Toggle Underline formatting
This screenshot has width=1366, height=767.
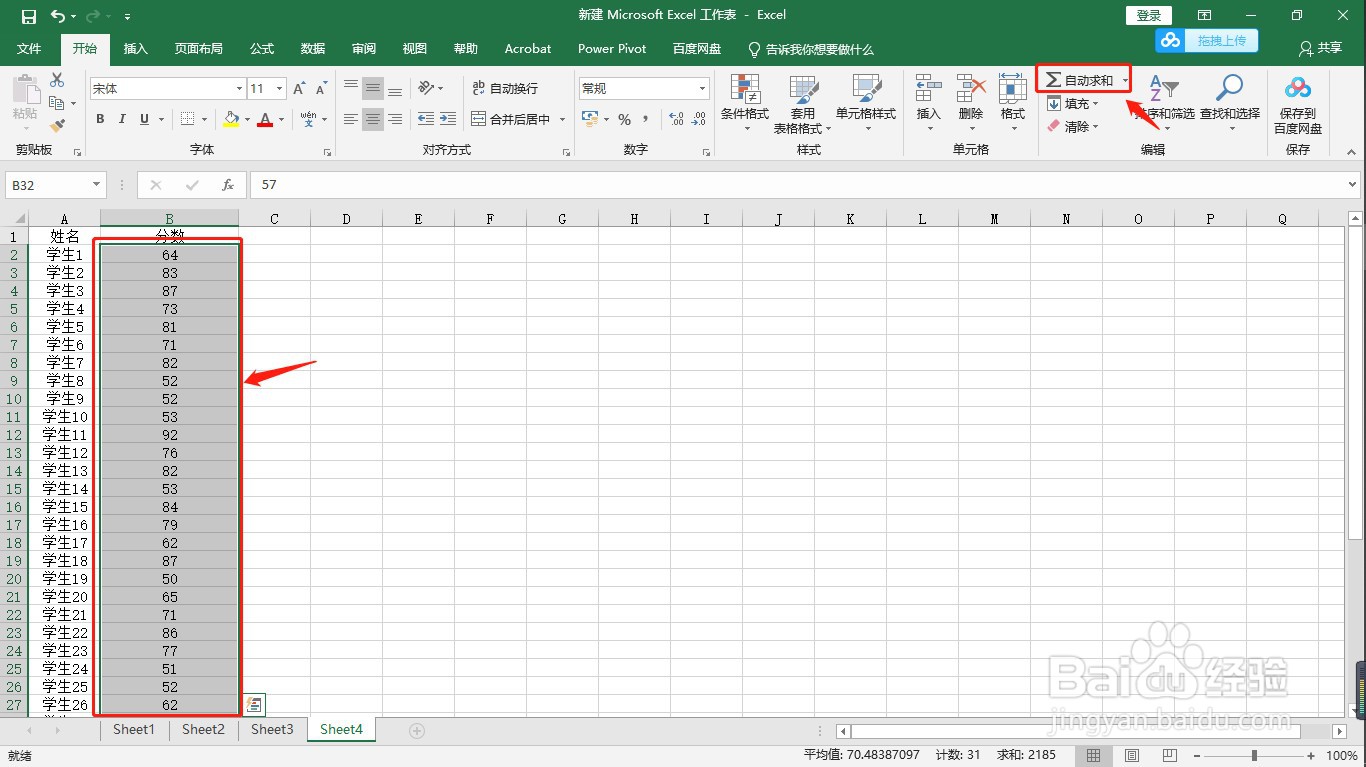coord(144,119)
